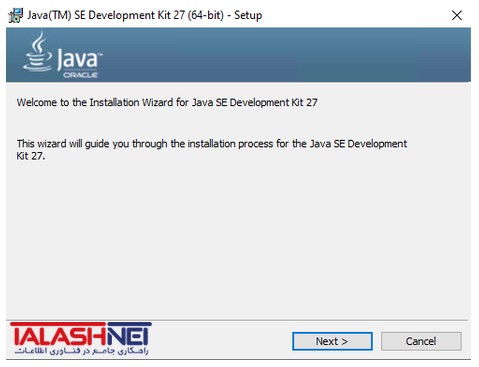
Task: Close the Setup window with the X
Action: pos(457,15)
